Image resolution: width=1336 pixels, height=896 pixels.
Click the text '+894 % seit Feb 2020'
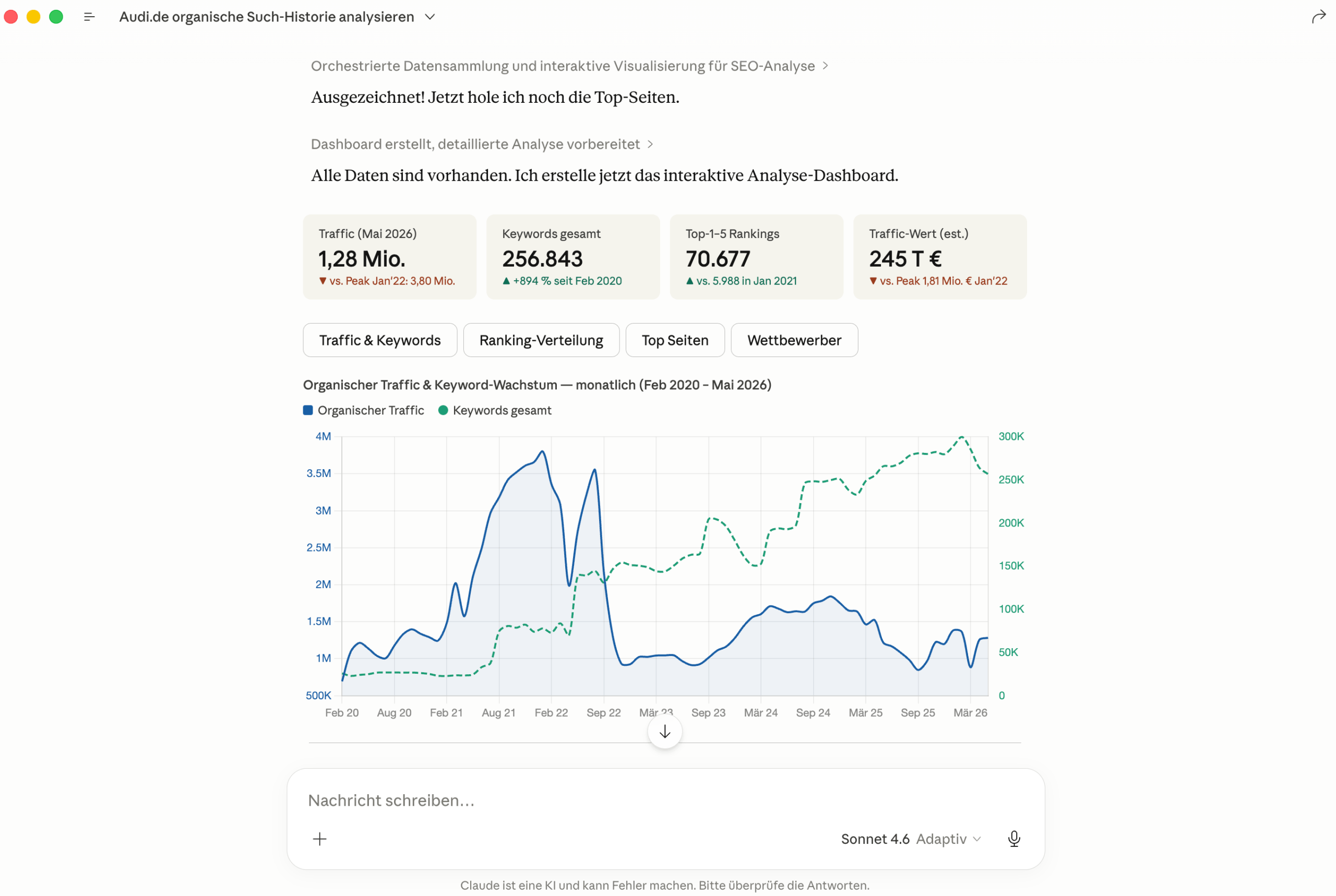pos(567,281)
